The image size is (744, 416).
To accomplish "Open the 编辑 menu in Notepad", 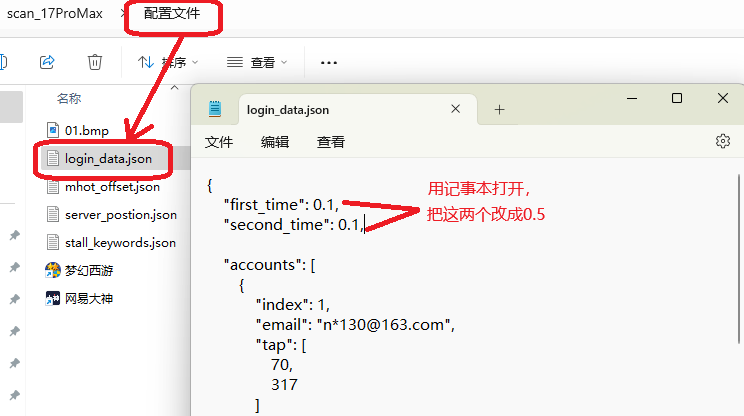I will [x=275, y=142].
